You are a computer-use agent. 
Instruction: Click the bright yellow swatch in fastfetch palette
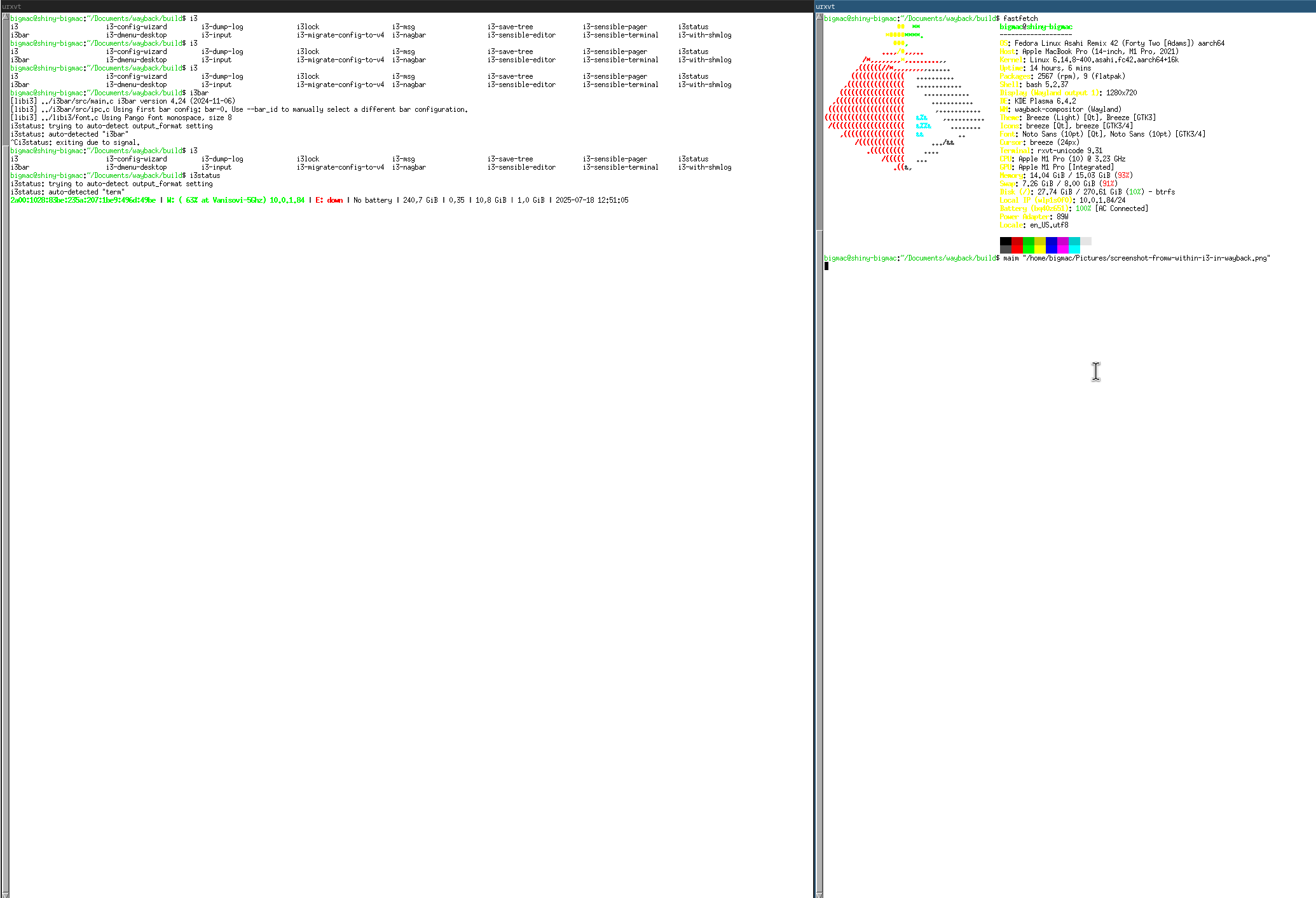tap(1040, 249)
